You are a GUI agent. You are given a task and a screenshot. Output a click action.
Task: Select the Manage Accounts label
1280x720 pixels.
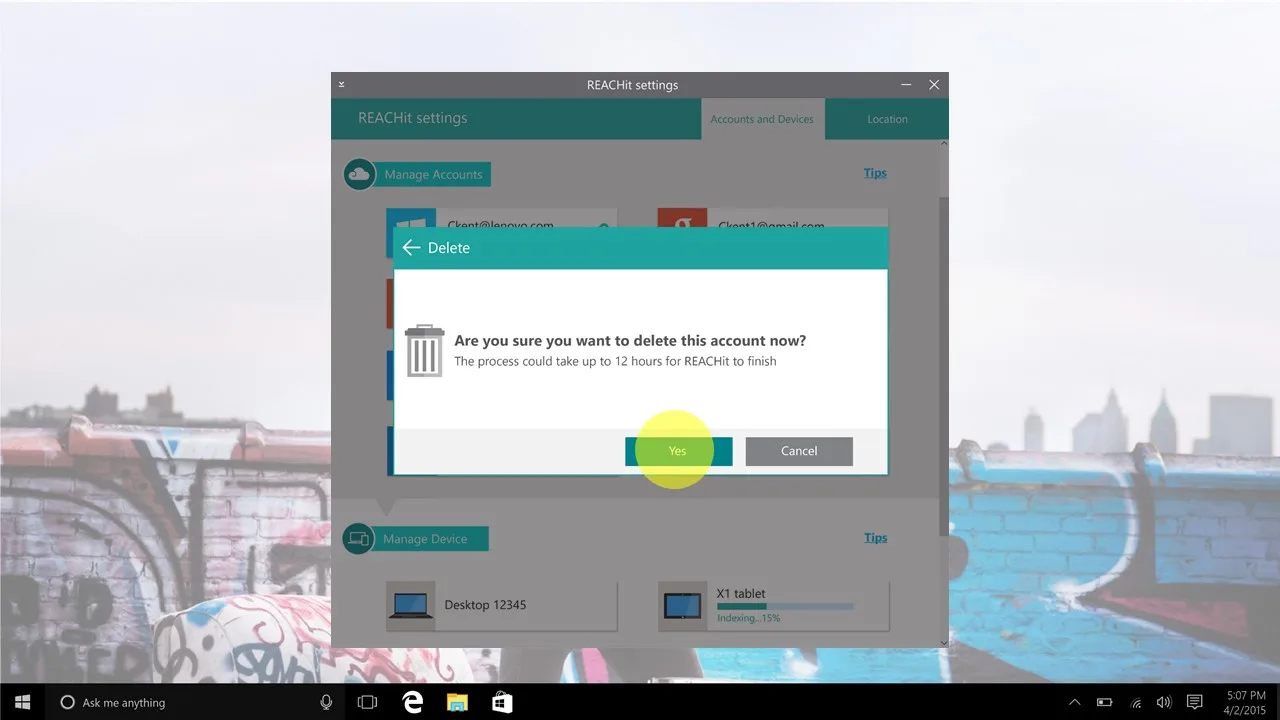click(433, 175)
